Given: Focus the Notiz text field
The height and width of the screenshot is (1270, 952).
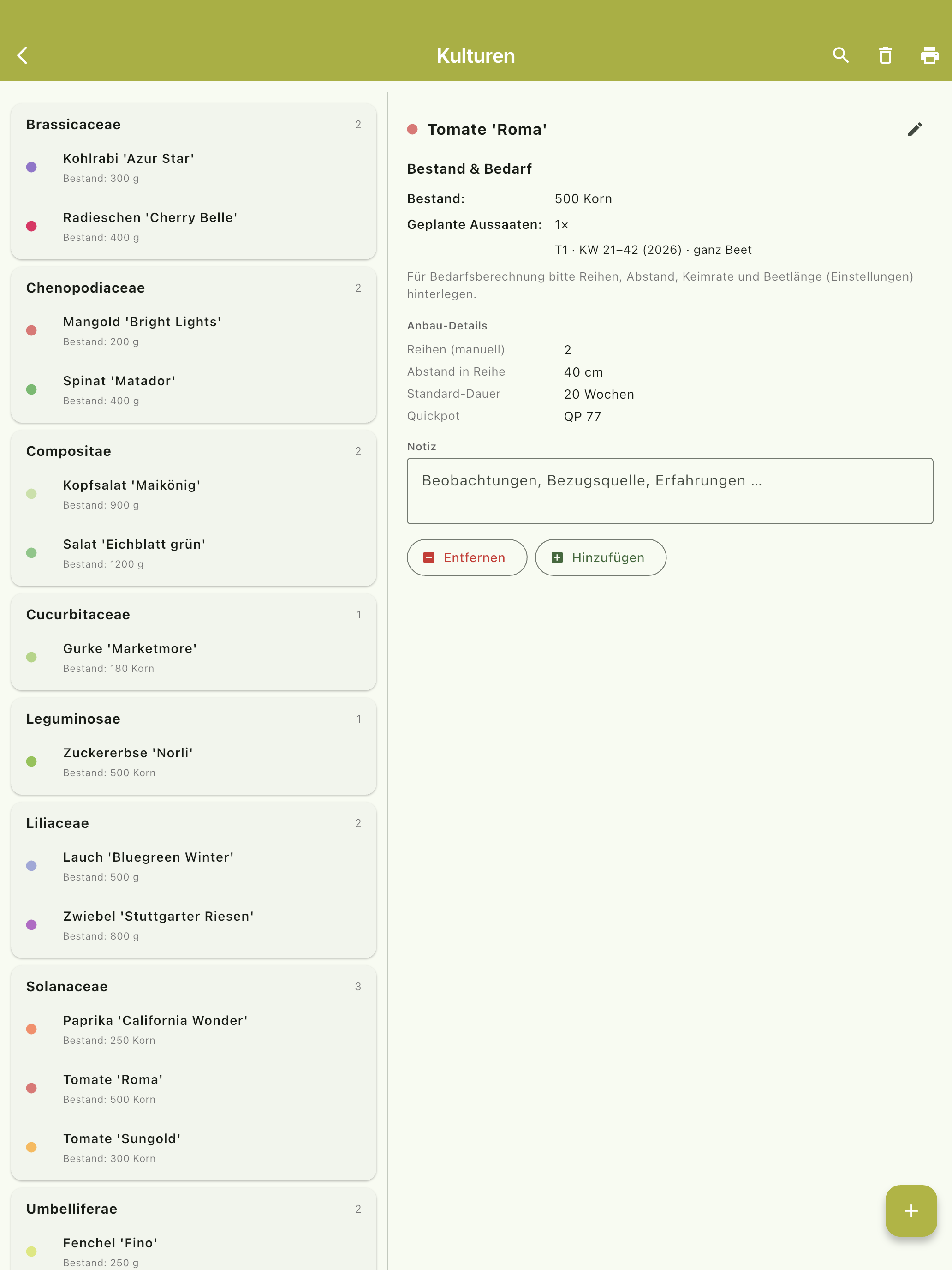Looking at the screenshot, I should (670, 491).
